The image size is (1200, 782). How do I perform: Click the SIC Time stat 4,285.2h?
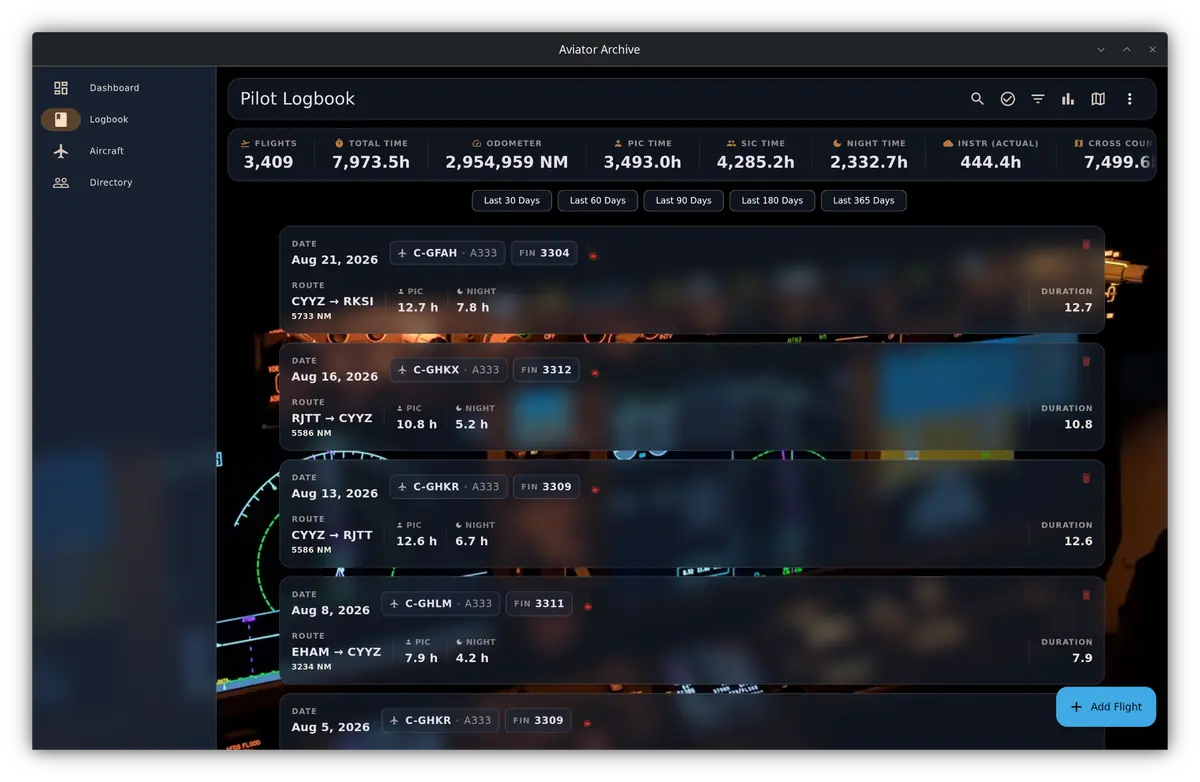[756, 155]
